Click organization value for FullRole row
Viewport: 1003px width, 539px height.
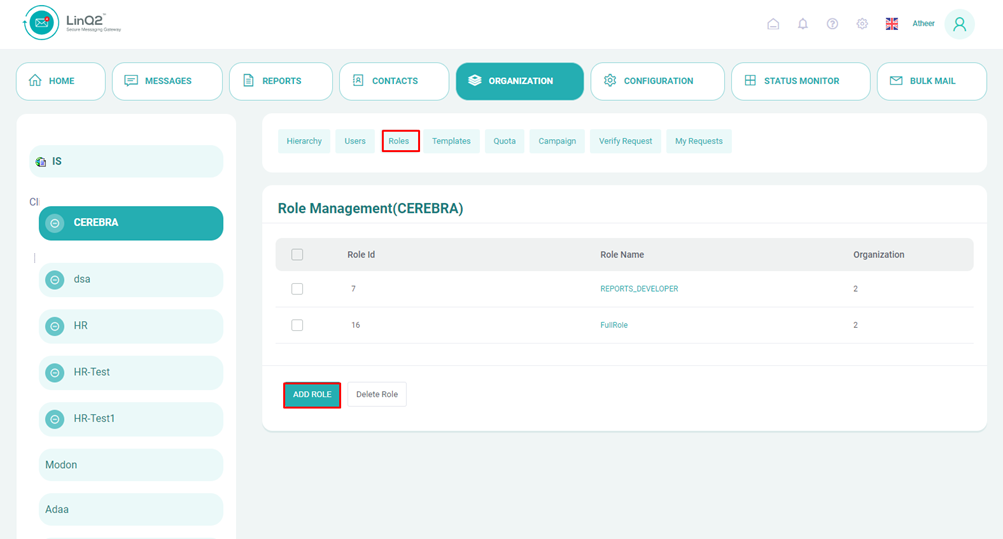pos(855,325)
